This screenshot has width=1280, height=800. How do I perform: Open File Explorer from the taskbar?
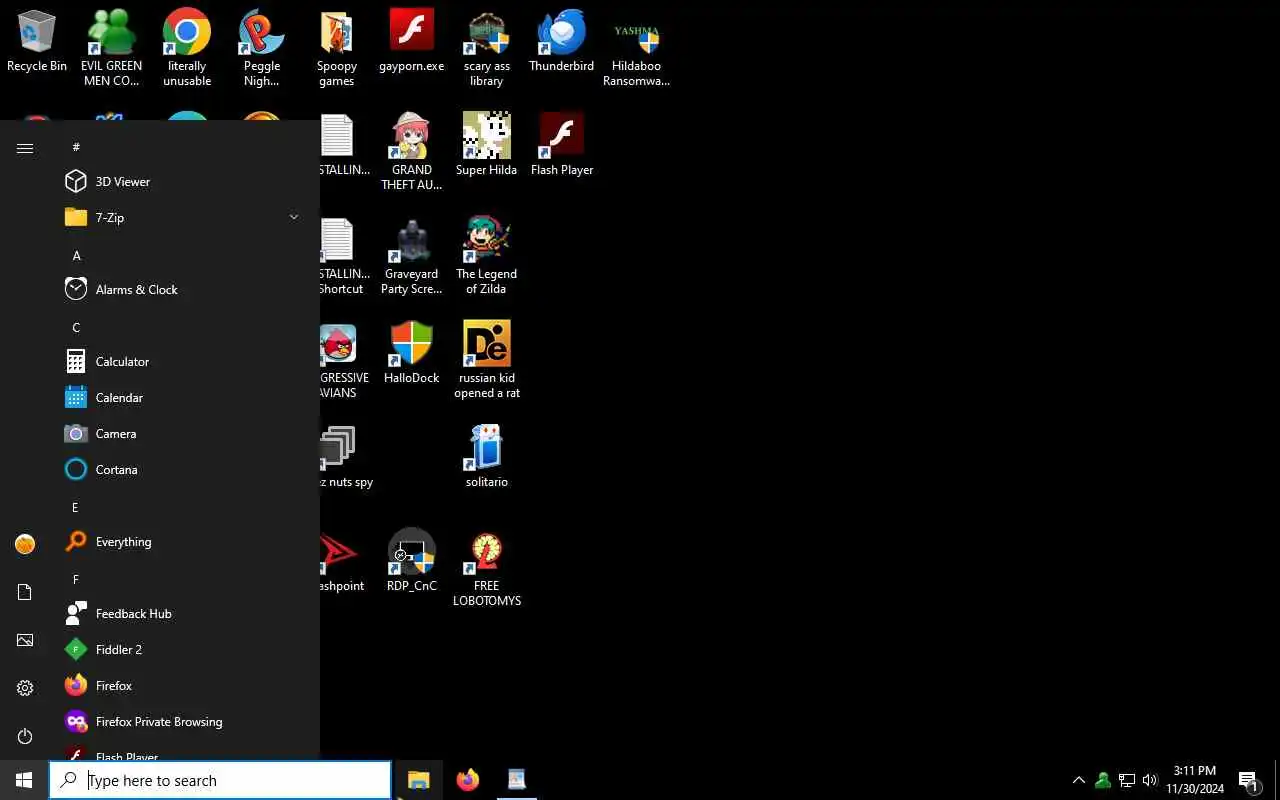[x=418, y=780]
